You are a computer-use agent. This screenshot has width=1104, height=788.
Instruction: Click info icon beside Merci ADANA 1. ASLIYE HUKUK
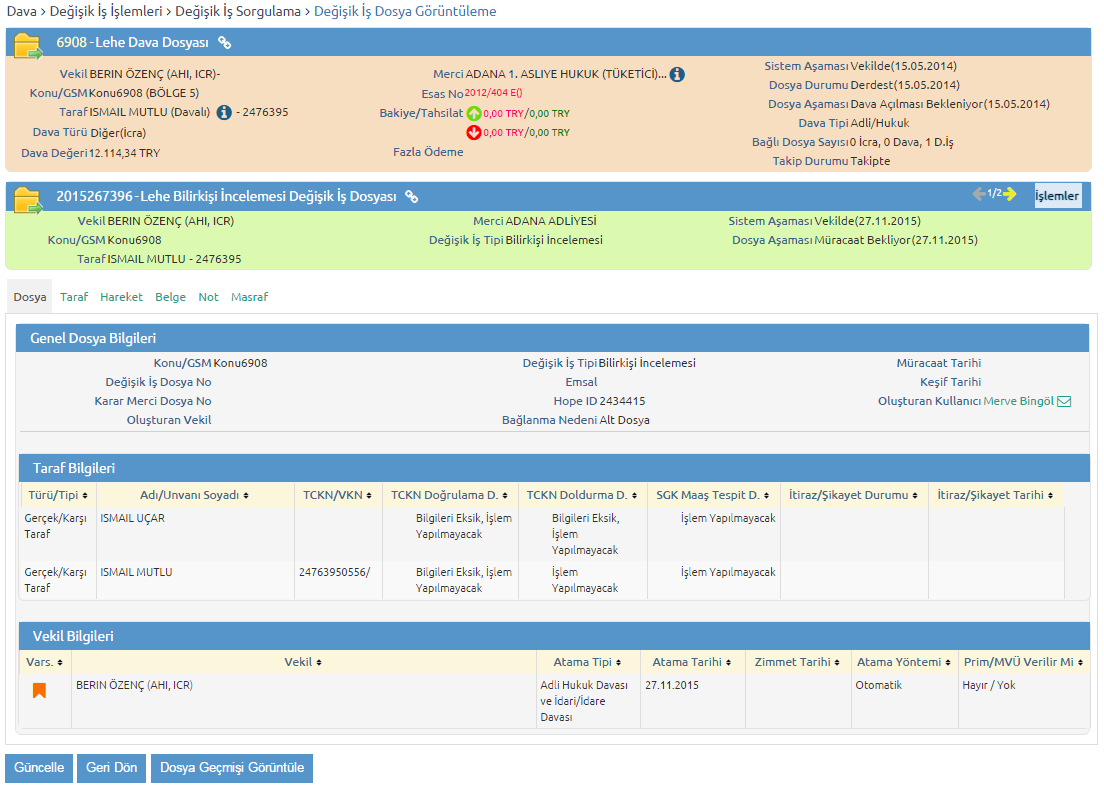pyautogui.click(x=677, y=75)
